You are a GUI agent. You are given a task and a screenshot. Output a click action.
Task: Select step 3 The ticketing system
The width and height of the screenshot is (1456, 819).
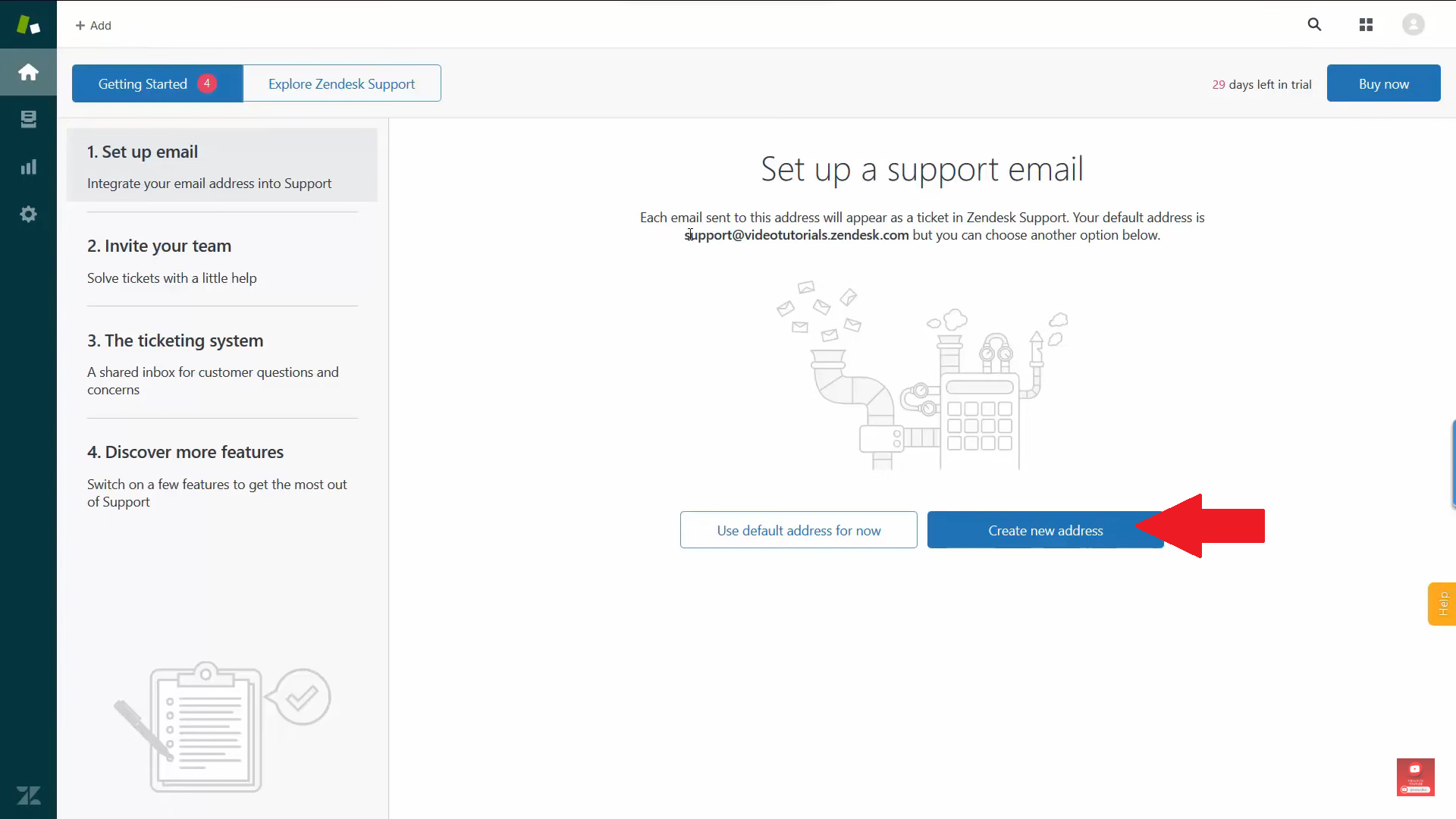coord(222,363)
